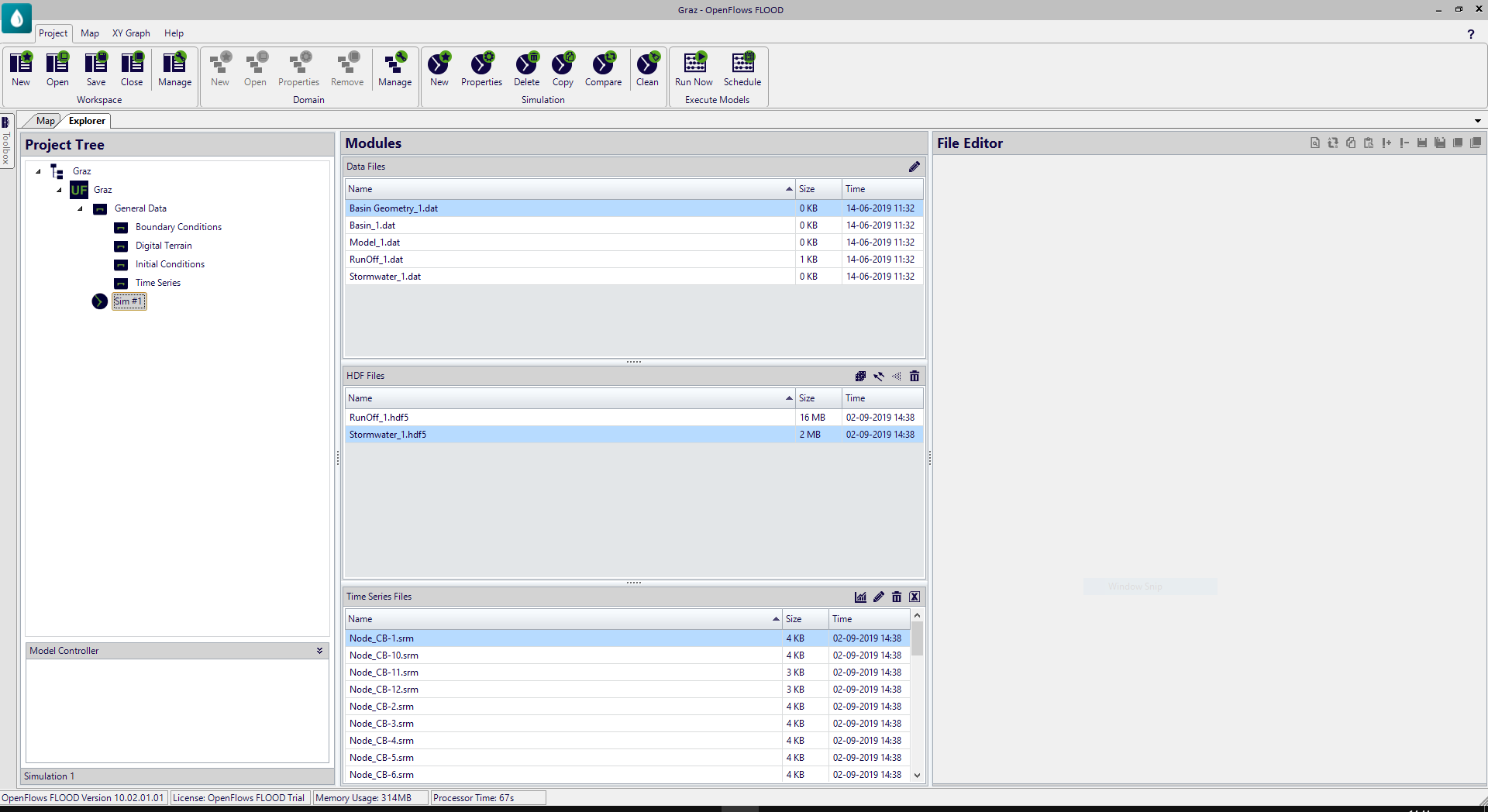Click the File Editor save all icon
The image size is (1488, 812).
[x=1440, y=143]
